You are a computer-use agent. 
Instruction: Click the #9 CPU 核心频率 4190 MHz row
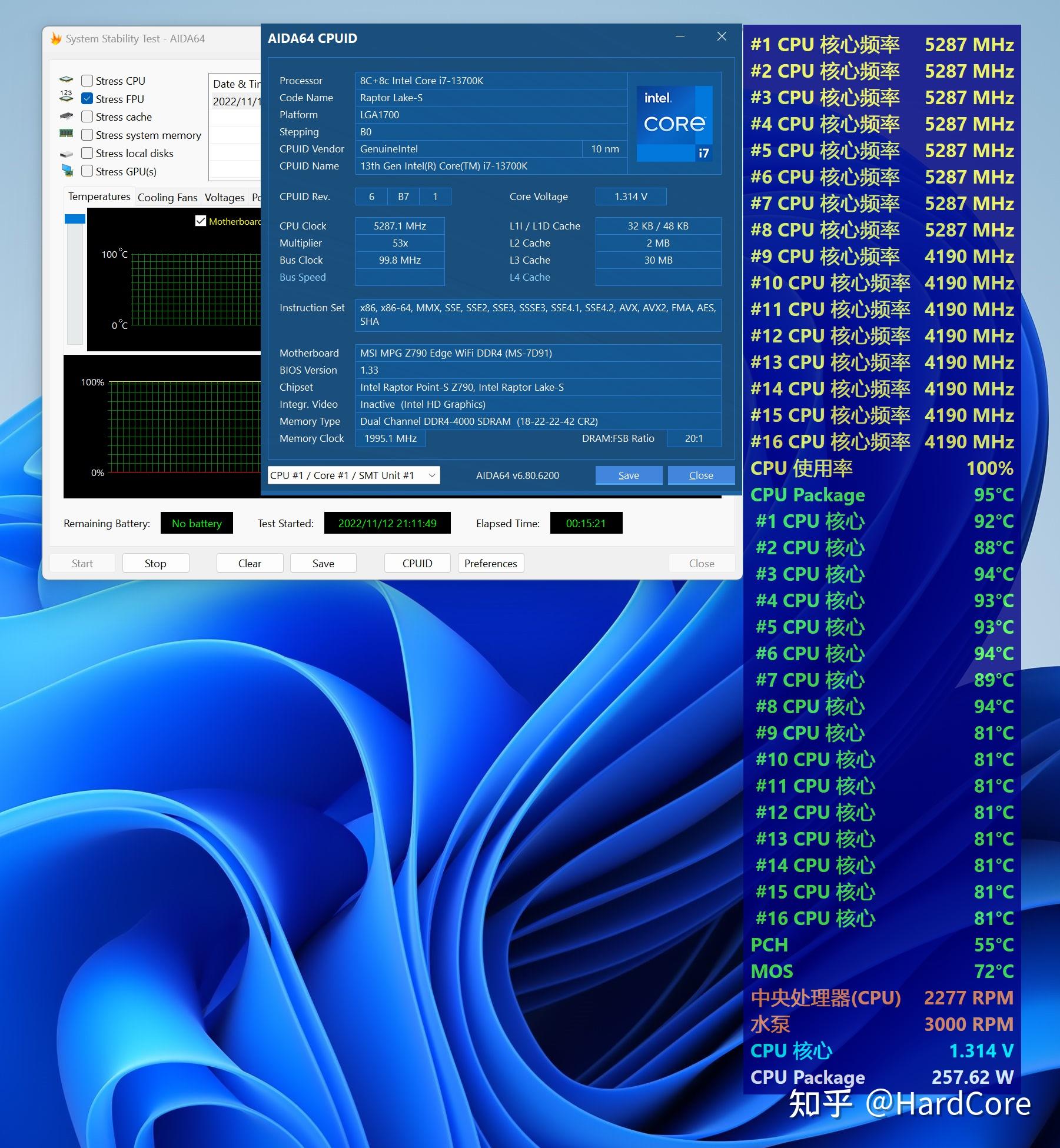[882, 256]
